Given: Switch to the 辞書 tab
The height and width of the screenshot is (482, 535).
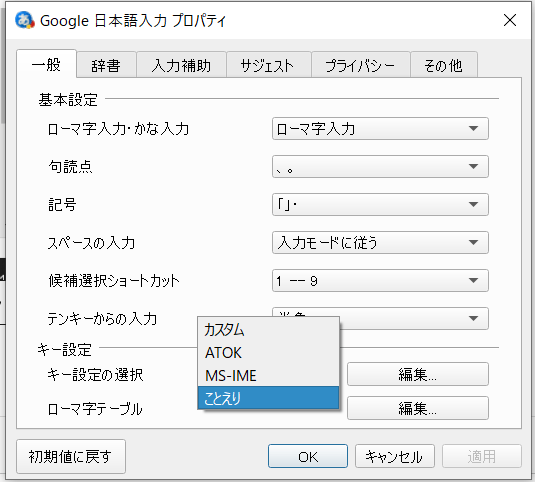Looking at the screenshot, I should coord(106,65).
